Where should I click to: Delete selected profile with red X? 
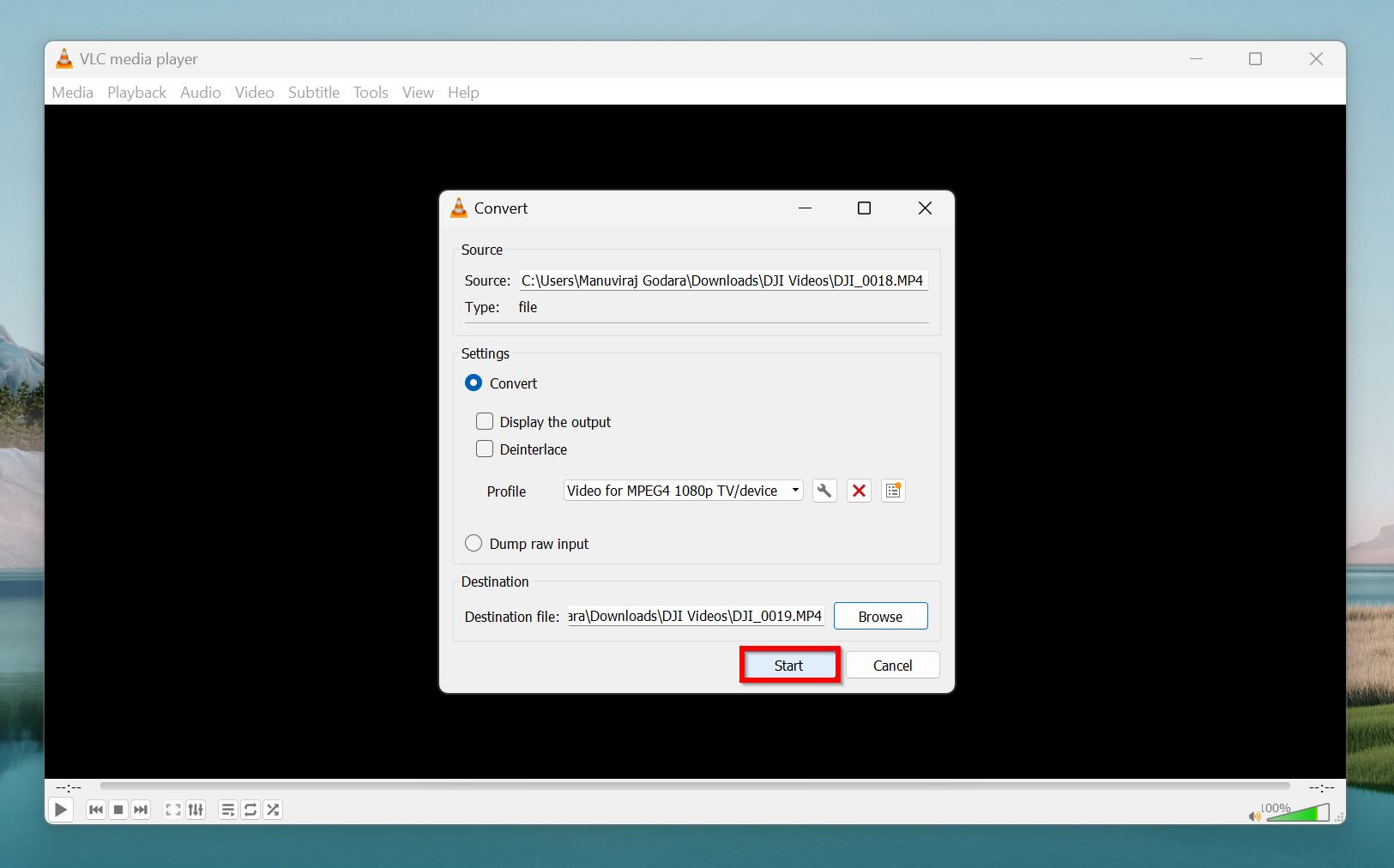tap(859, 491)
